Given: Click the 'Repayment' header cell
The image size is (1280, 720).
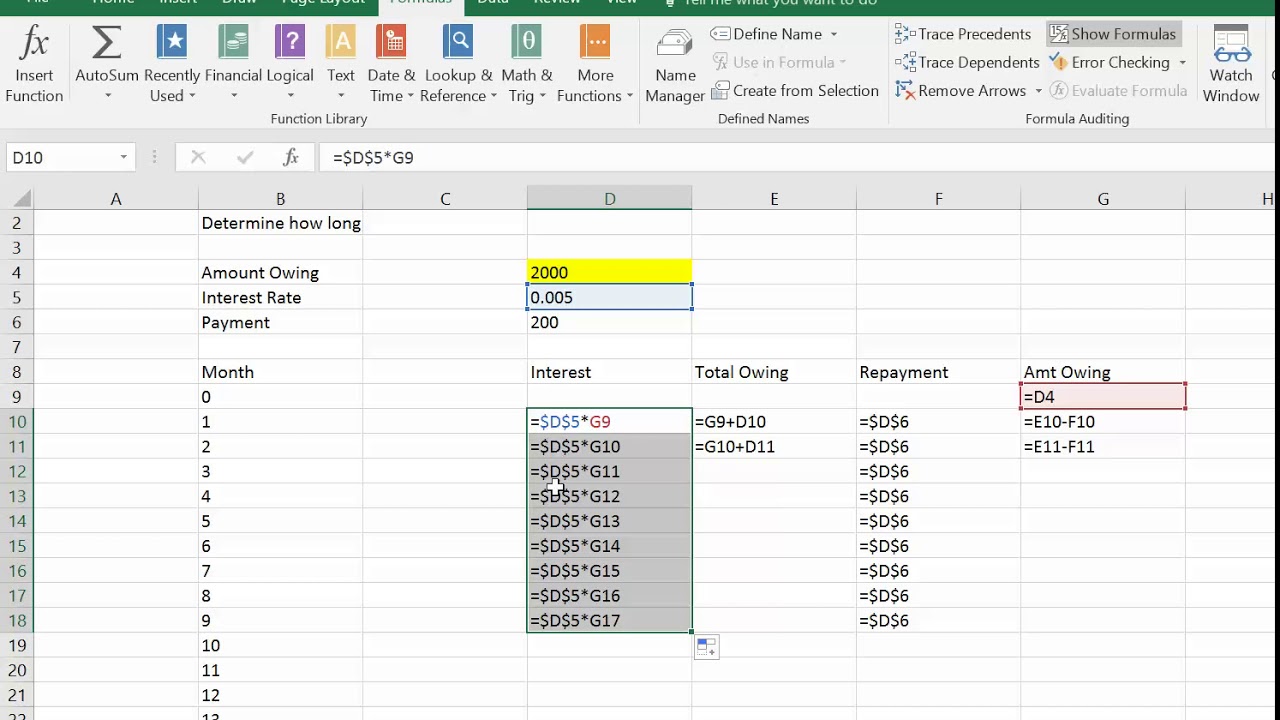Looking at the screenshot, I should 938,372.
